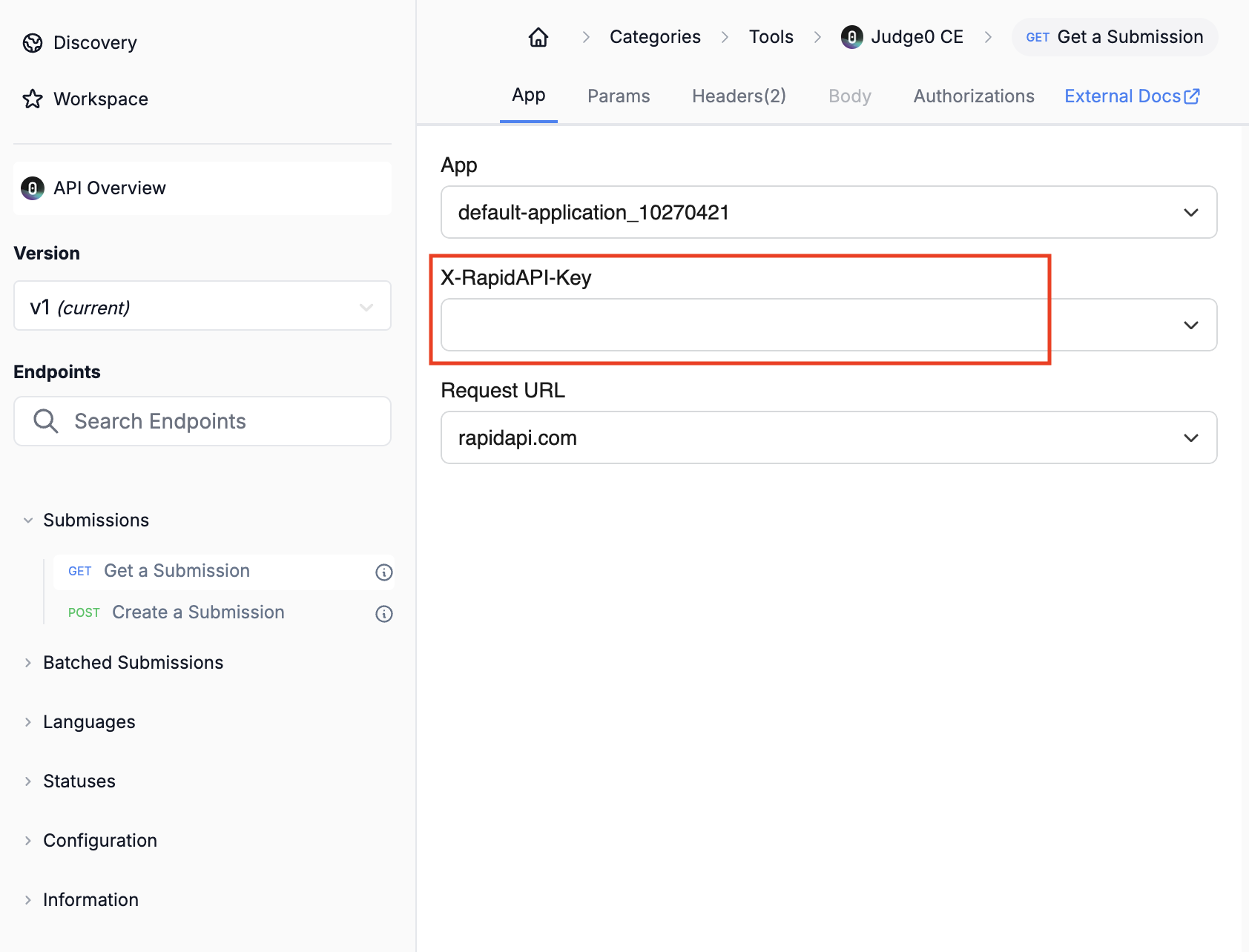Show info for Create a Submission endpoint
This screenshot has height=952, width=1249.
(384, 614)
